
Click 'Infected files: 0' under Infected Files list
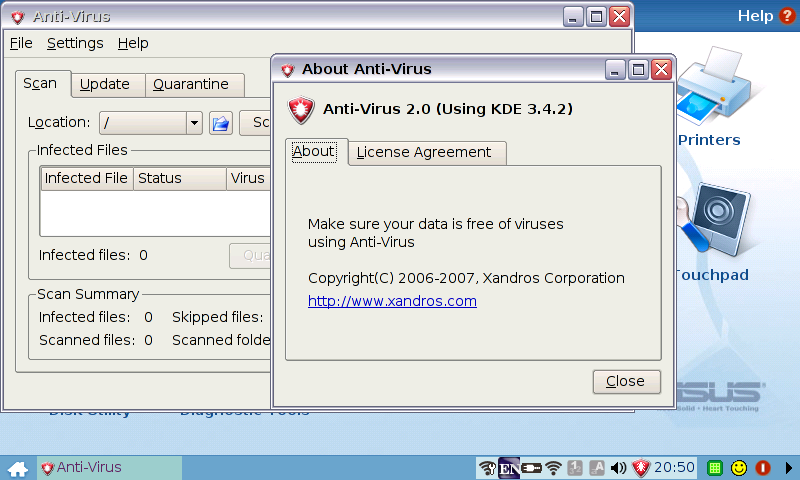tap(93, 255)
